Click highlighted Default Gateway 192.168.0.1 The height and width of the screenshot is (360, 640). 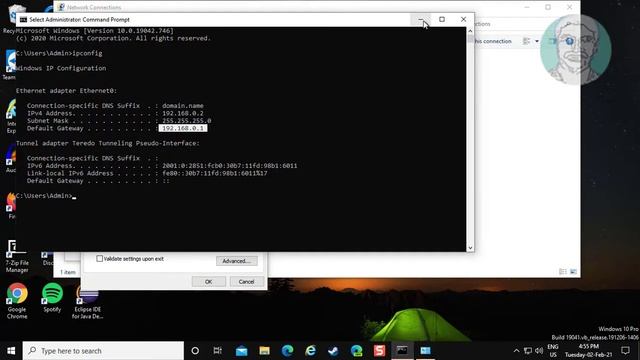(x=183, y=128)
